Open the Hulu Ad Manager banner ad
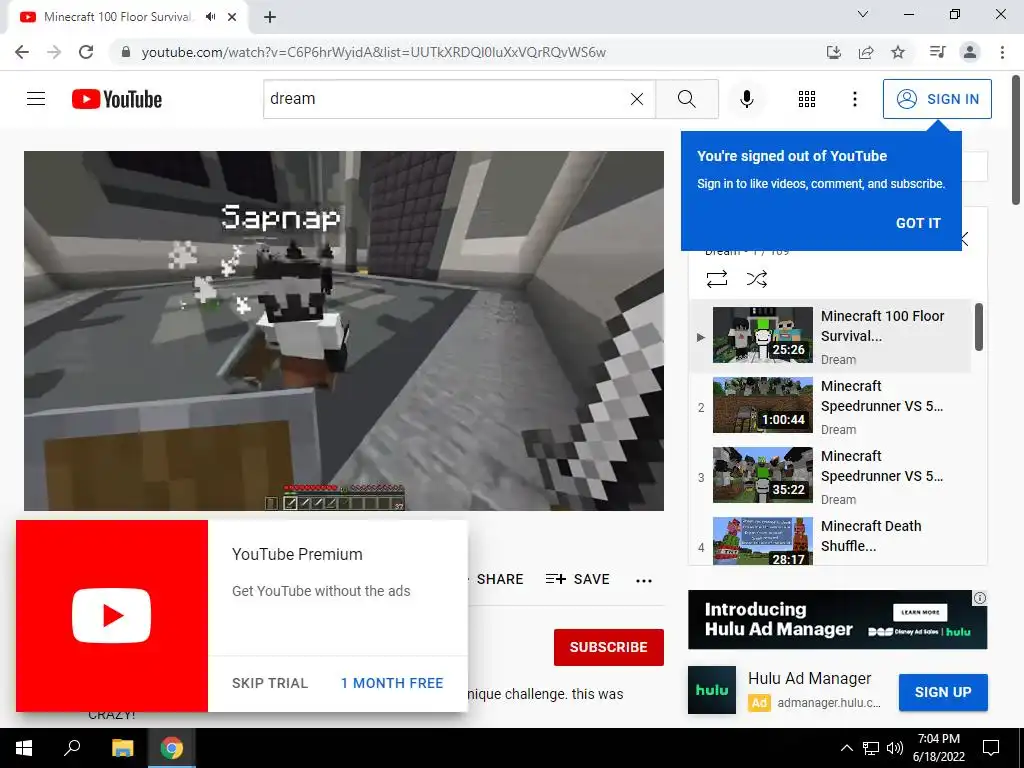 pos(837,620)
